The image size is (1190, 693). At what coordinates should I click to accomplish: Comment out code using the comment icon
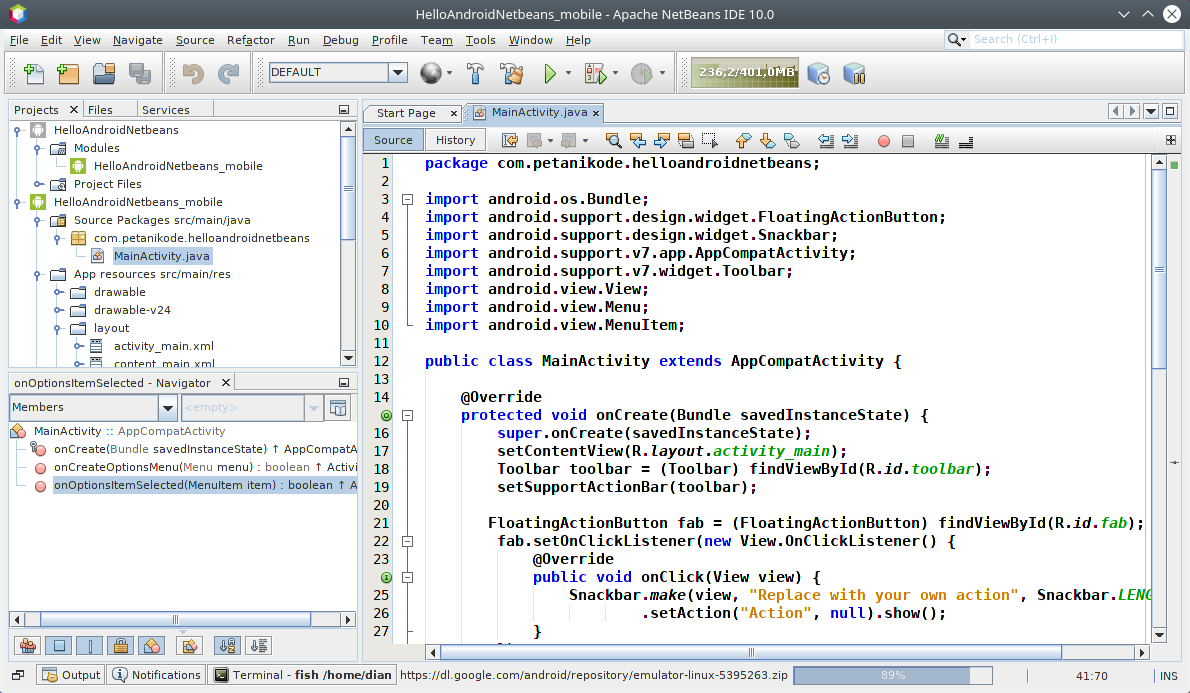[x=941, y=141]
